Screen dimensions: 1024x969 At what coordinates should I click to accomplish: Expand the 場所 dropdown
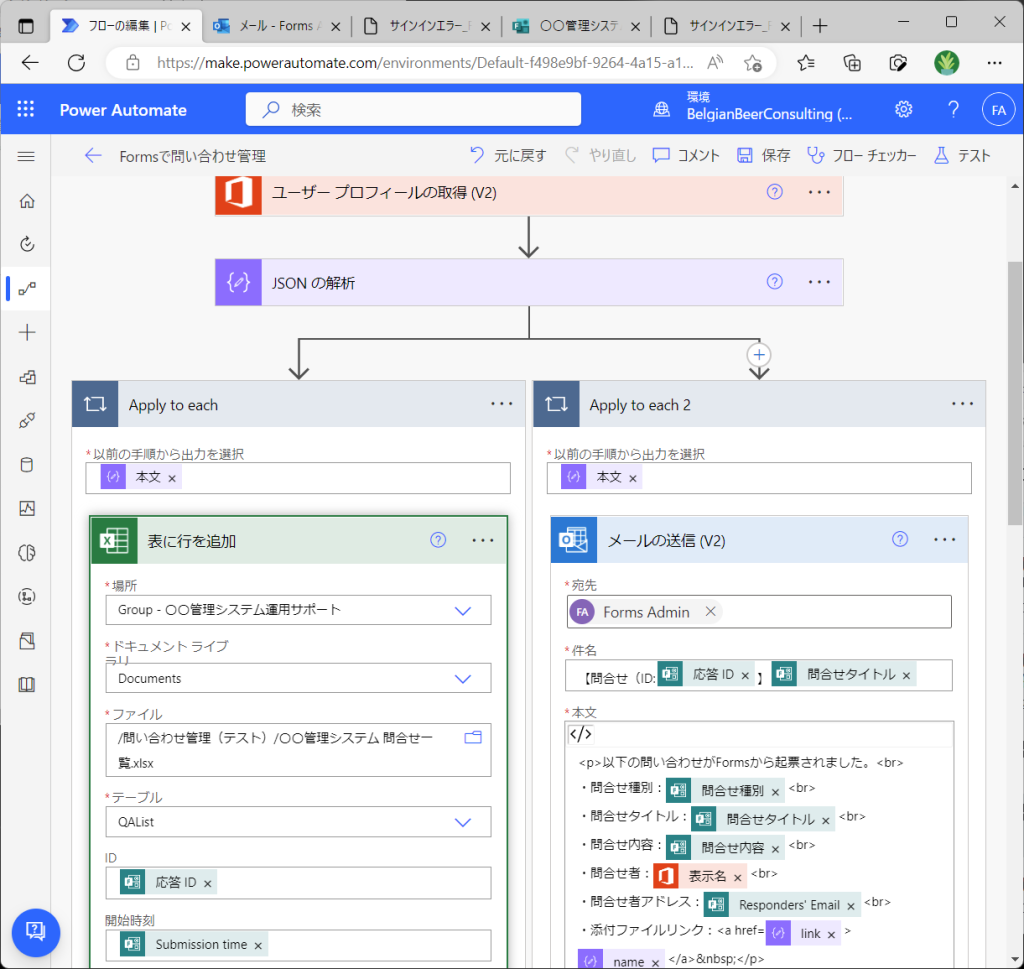pos(463,611)
